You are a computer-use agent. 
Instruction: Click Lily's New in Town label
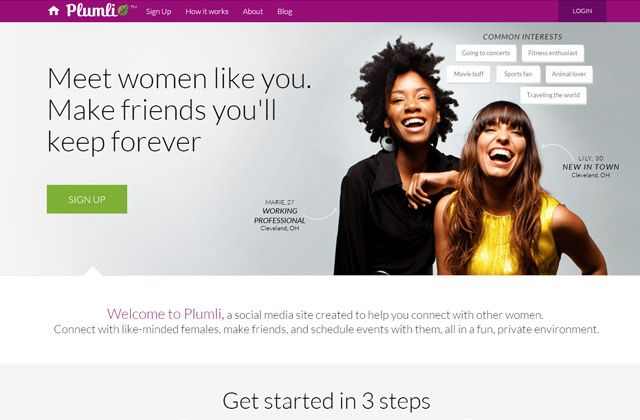[x=591, y=167]
